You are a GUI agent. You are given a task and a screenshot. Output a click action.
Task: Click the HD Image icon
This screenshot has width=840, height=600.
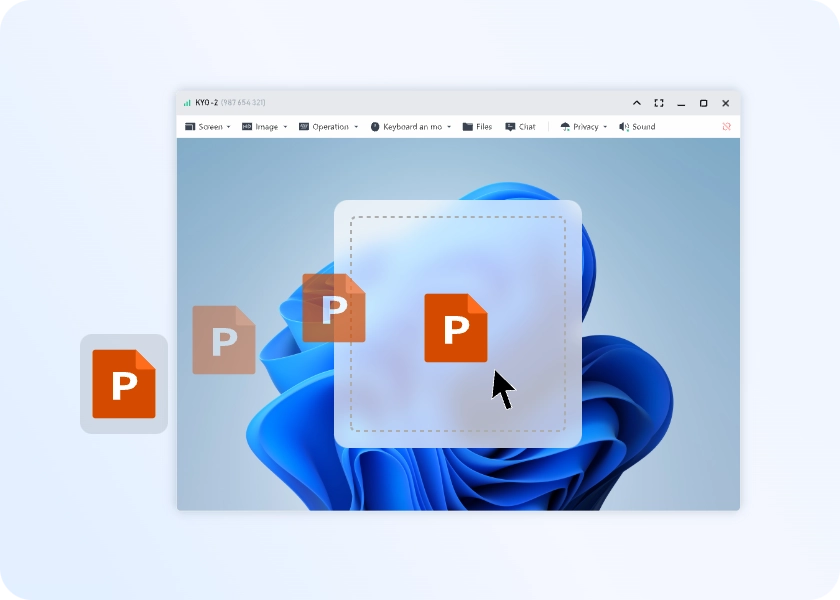click(246, 127)
